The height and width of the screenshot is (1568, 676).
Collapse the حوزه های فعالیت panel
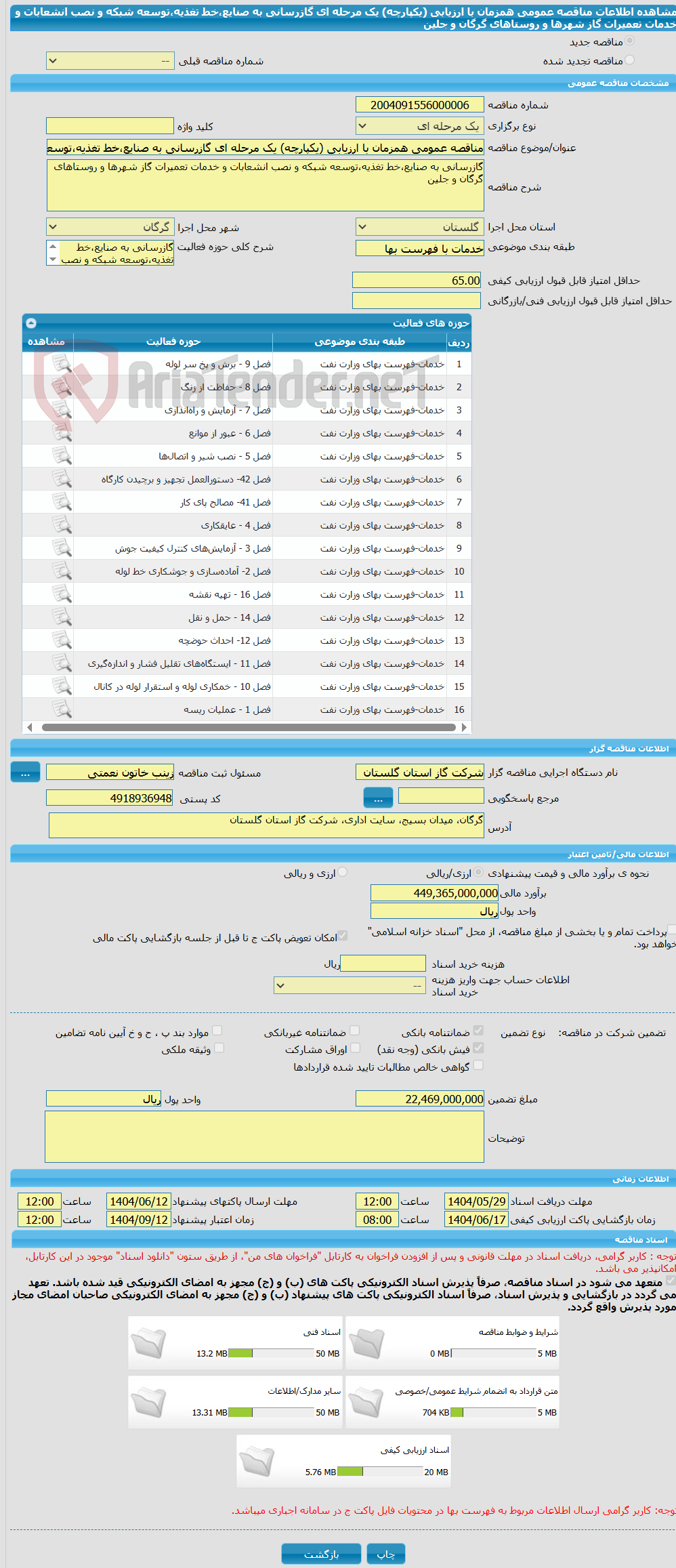coord(31,323)
